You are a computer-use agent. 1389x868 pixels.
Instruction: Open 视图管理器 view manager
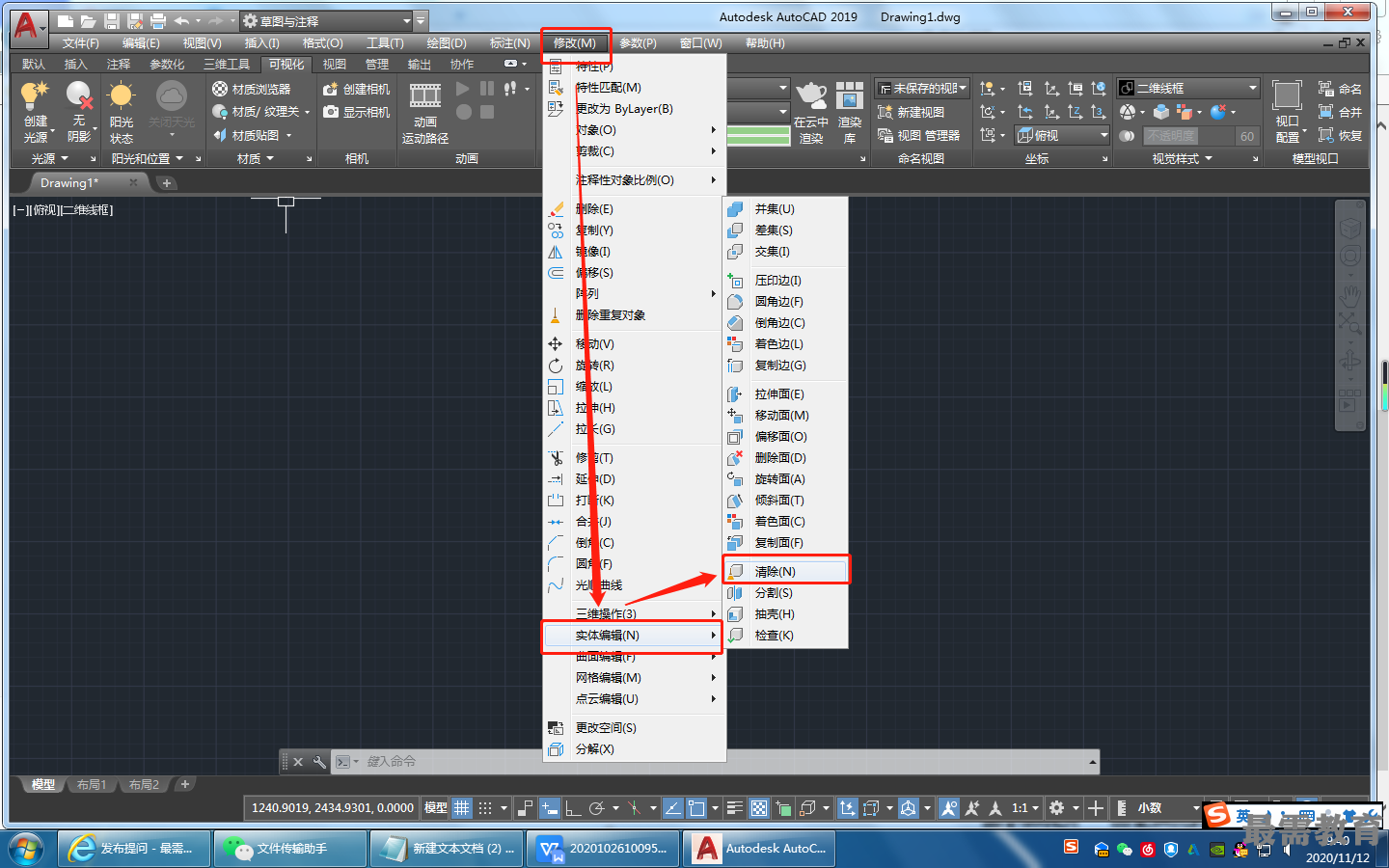tap(918, 135)
